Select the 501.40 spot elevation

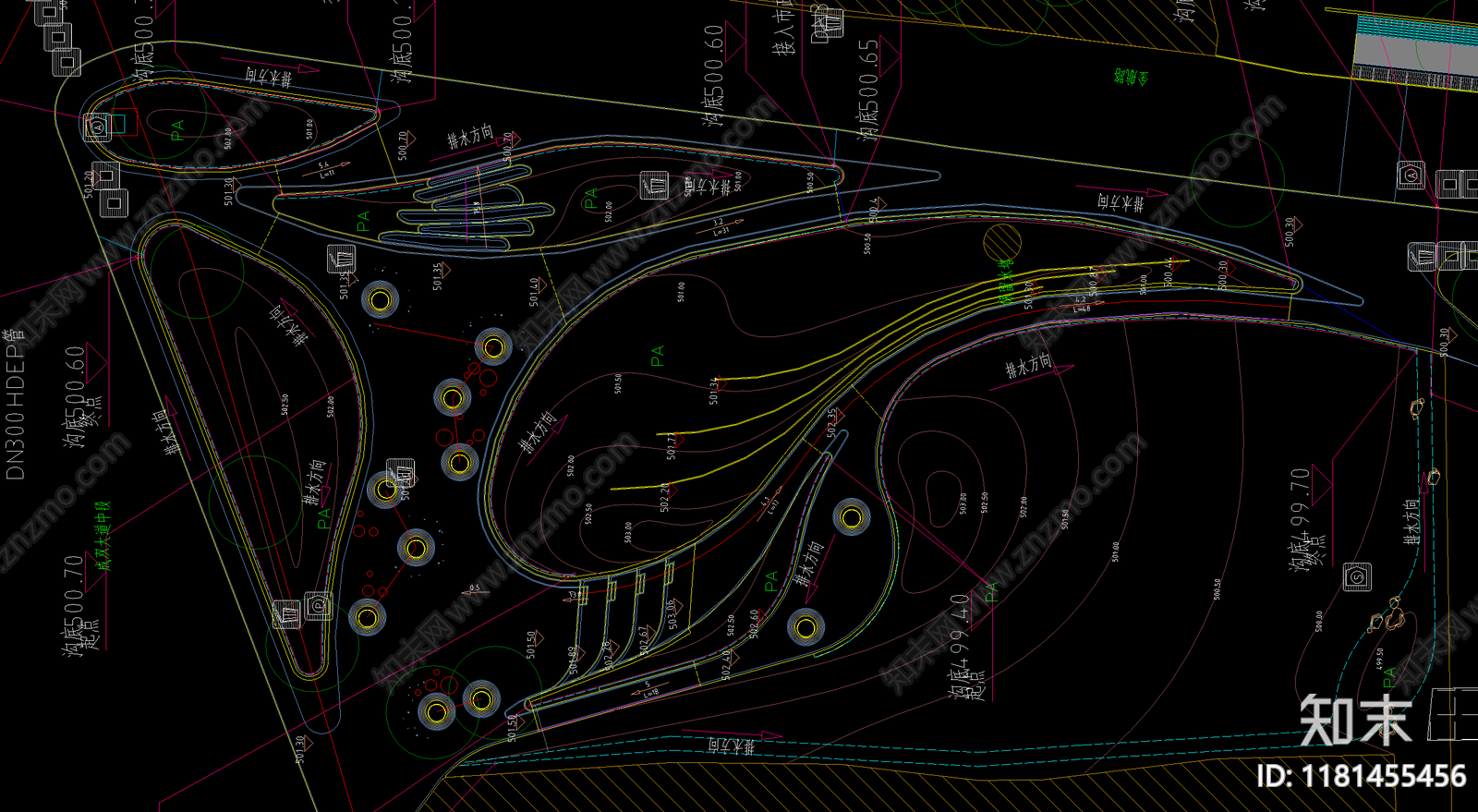(x=534, y=293)
